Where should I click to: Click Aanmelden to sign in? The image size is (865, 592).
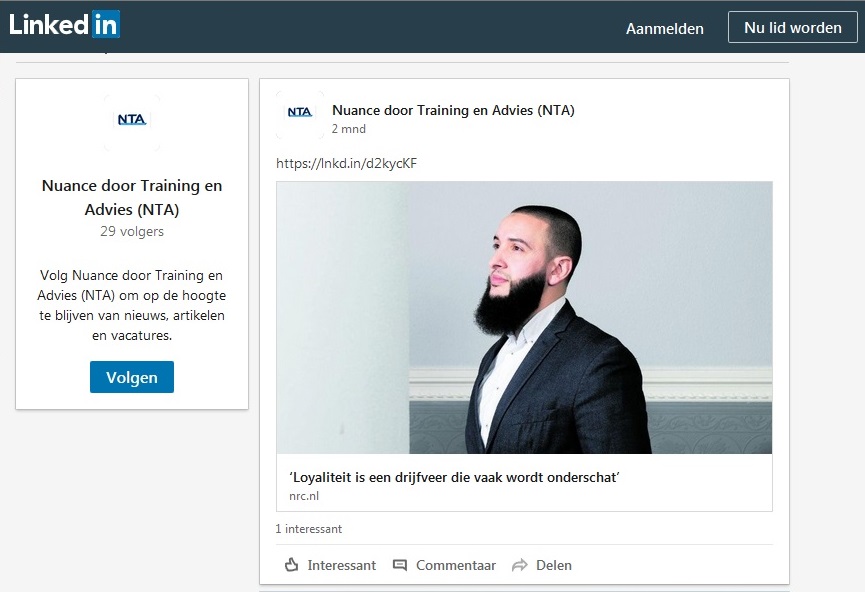pos(665,29)
